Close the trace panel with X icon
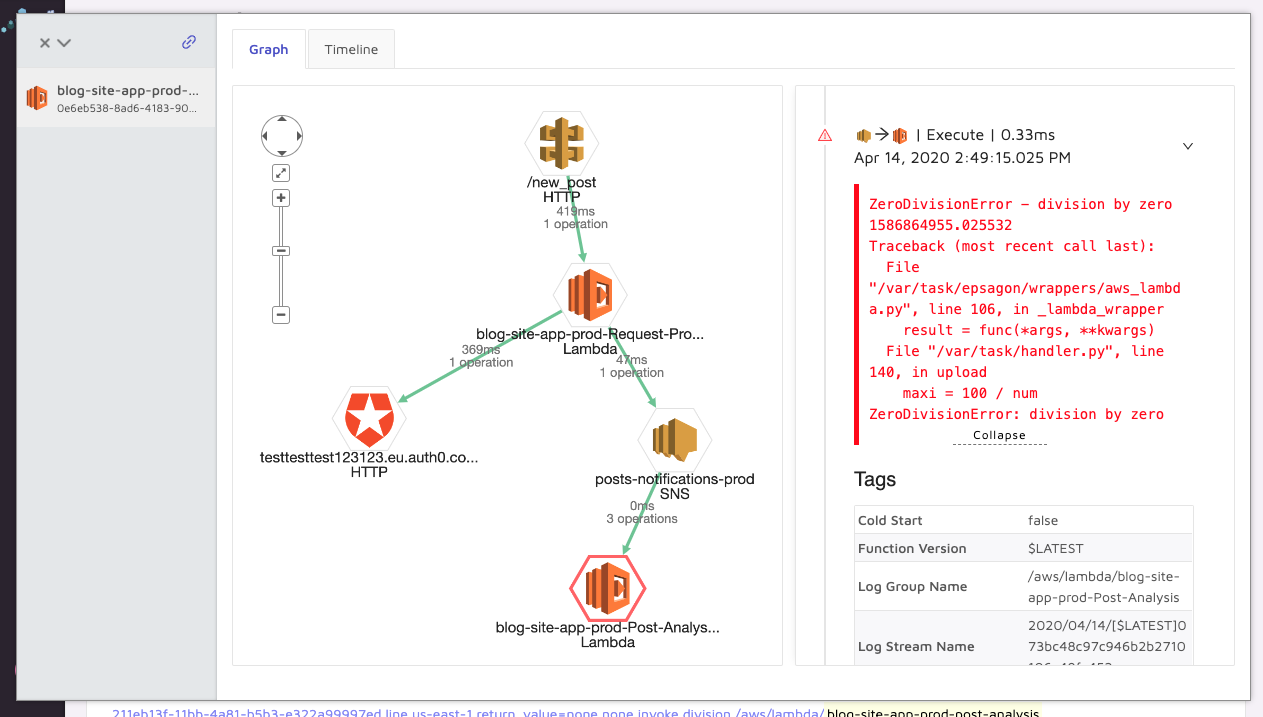 pyautogui.click(x=45, y=43)
